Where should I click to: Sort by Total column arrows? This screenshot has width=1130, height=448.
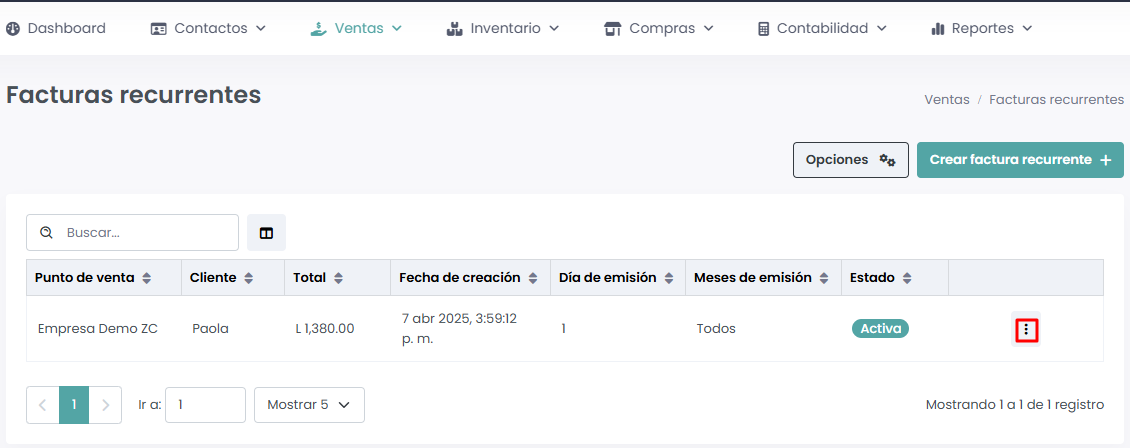coord(339,278)
